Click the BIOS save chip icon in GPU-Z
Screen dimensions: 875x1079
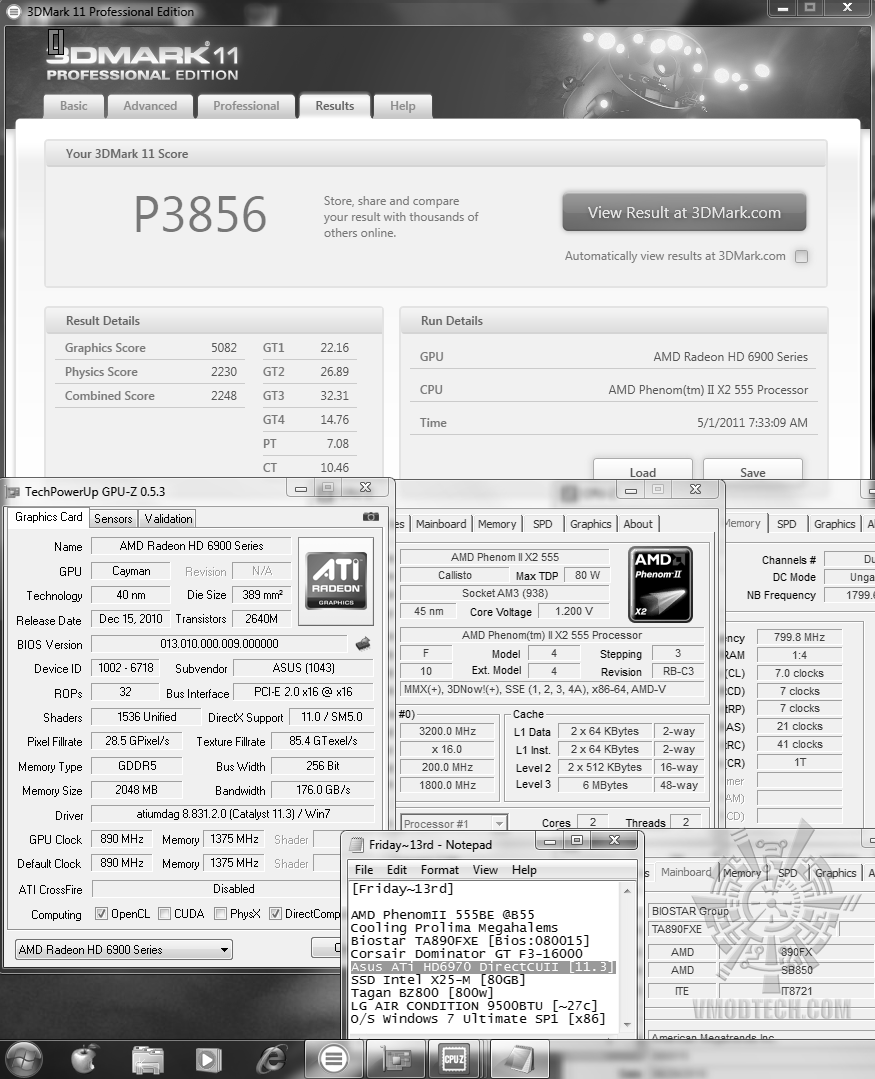click(363, 644)
